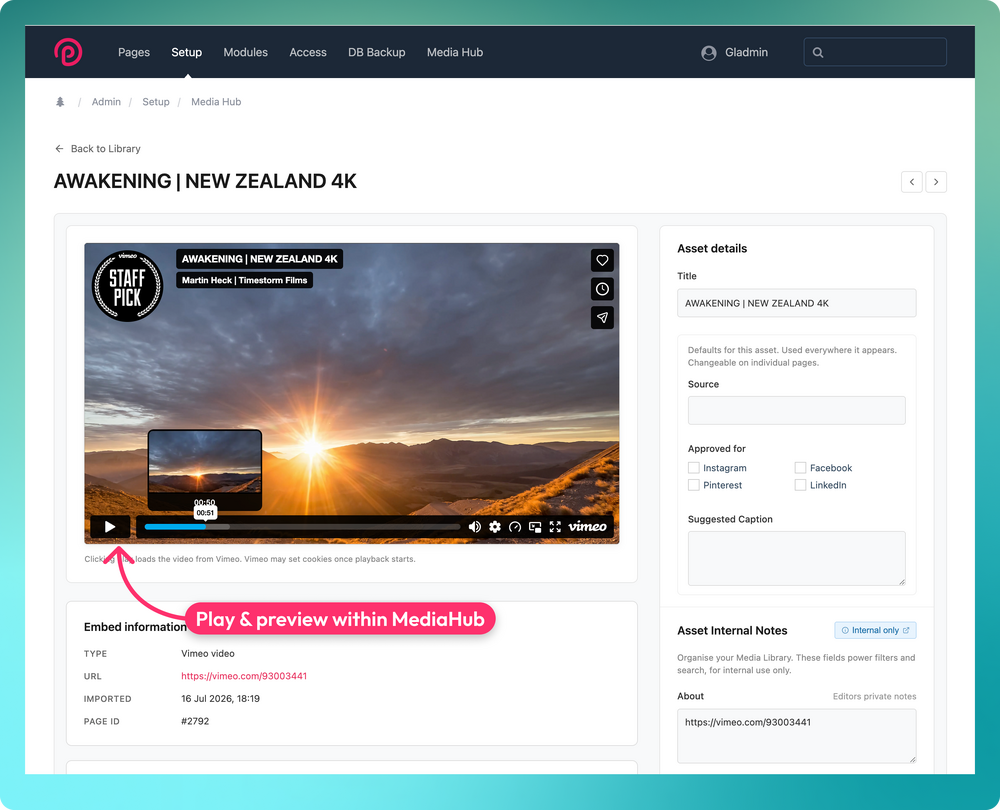Click the ProcessWire logo icon
The height and width of the screenshot is (810, 1000).
pos(68,52)
